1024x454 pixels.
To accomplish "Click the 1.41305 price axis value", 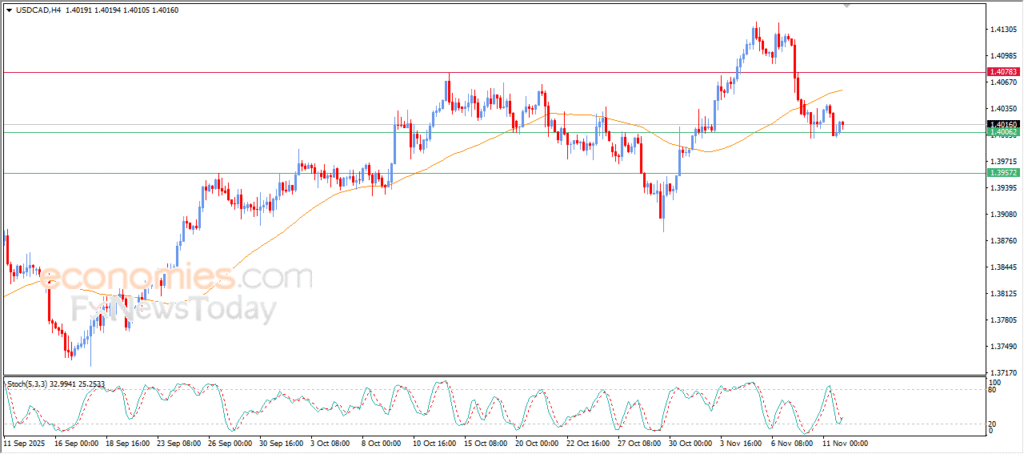I will click(x=1004, y=29).
